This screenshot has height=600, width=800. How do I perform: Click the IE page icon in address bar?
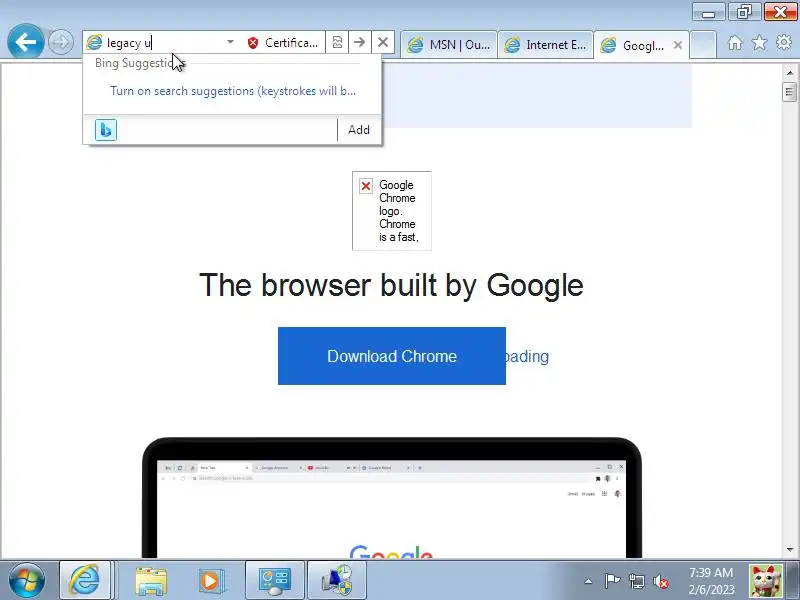coord(94,42)
